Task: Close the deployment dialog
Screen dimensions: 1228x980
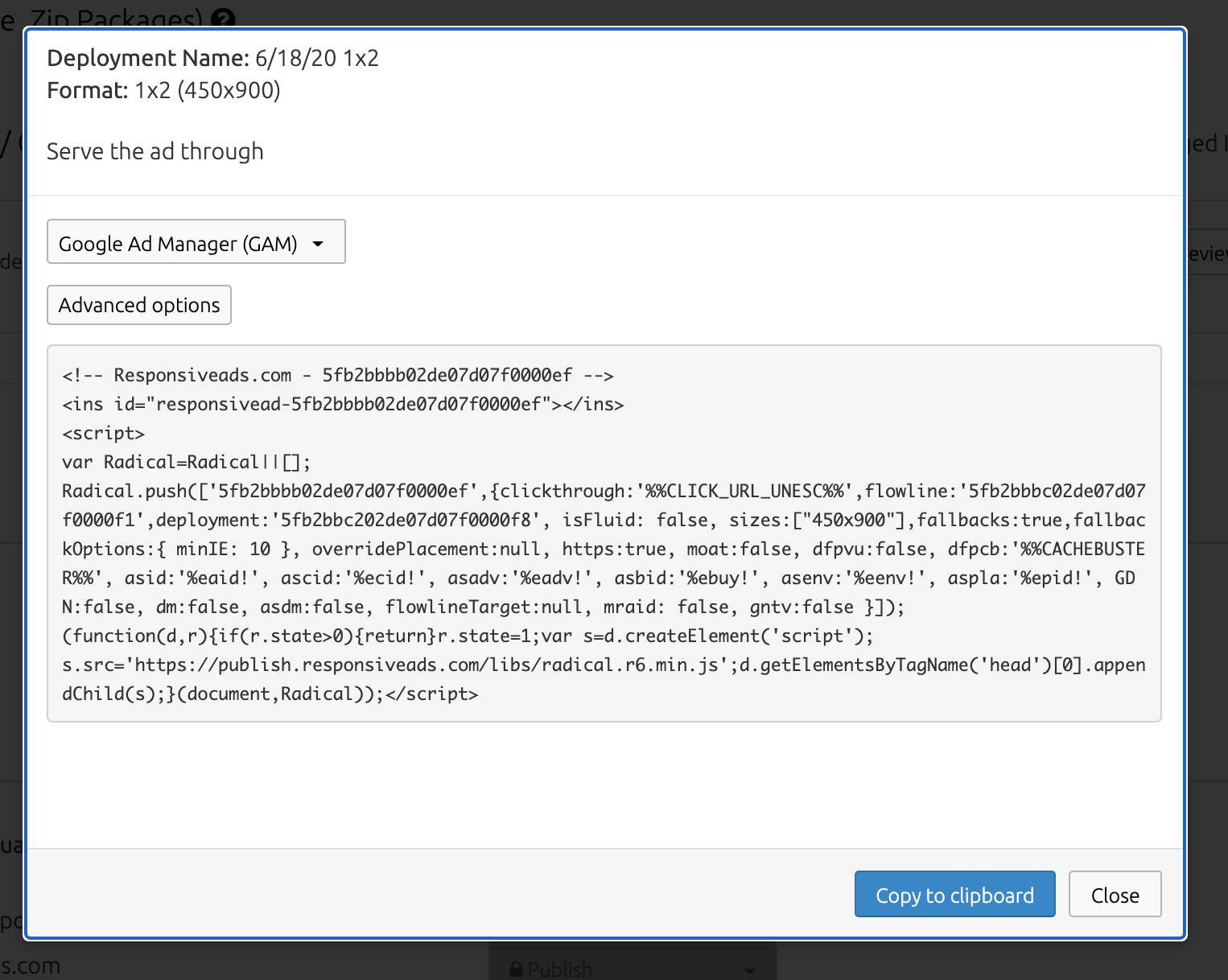Action: point(1115,894)
